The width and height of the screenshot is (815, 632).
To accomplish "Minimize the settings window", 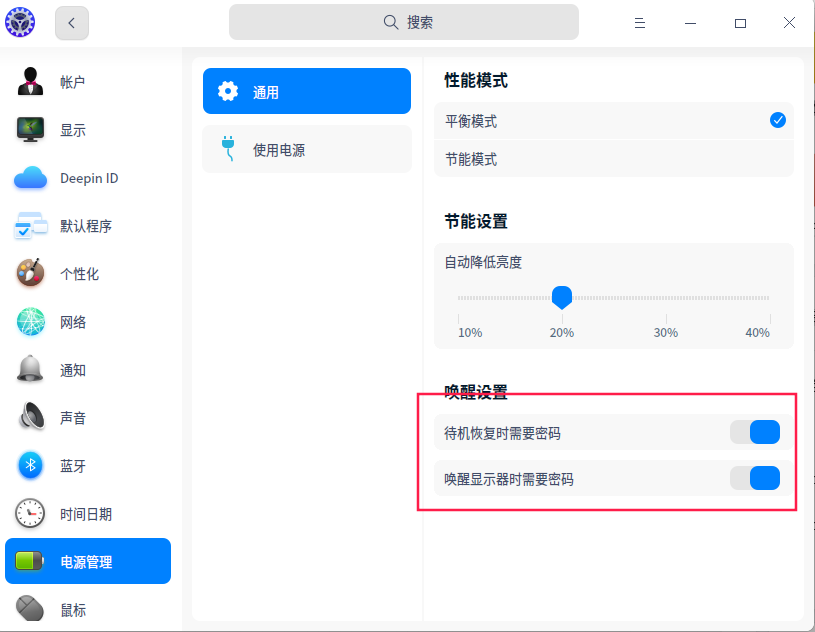I will point(690,23).
